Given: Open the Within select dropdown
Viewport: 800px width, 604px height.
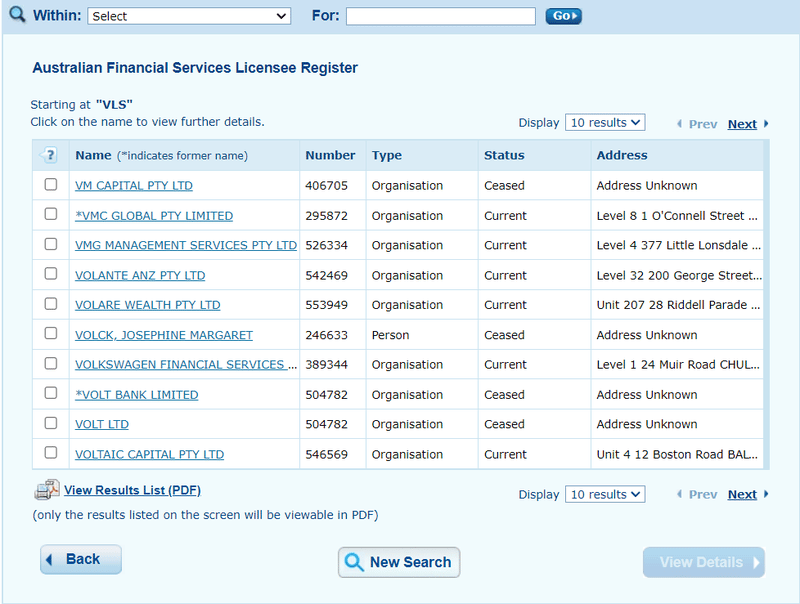Looking at the screenshot, I should (x=189, y=16).
